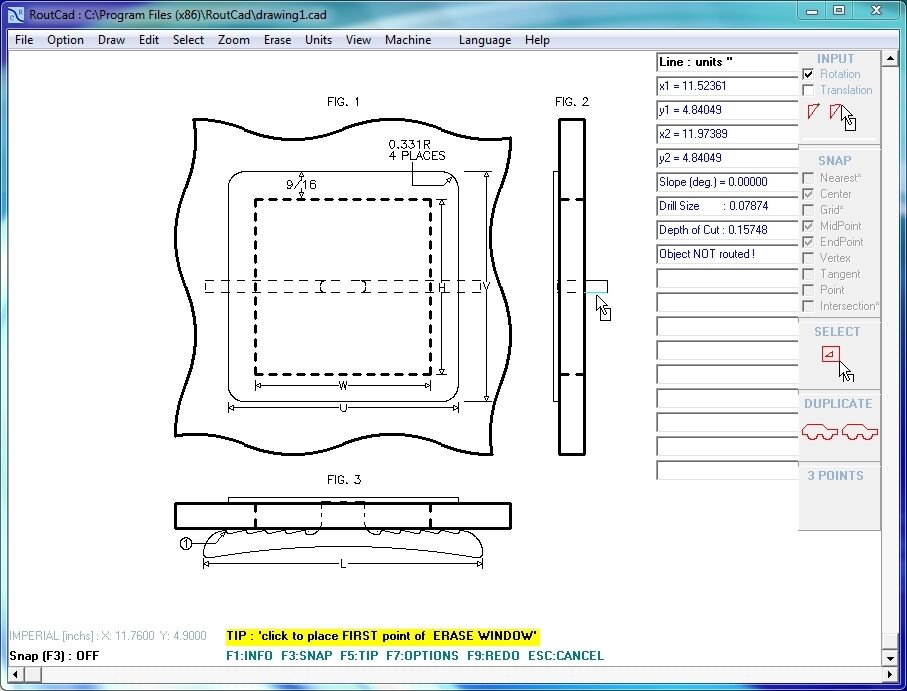This screenshot has height=691, width=907.
Task: Toggle the Tangent snap checkbox
Action: [808, 274]
